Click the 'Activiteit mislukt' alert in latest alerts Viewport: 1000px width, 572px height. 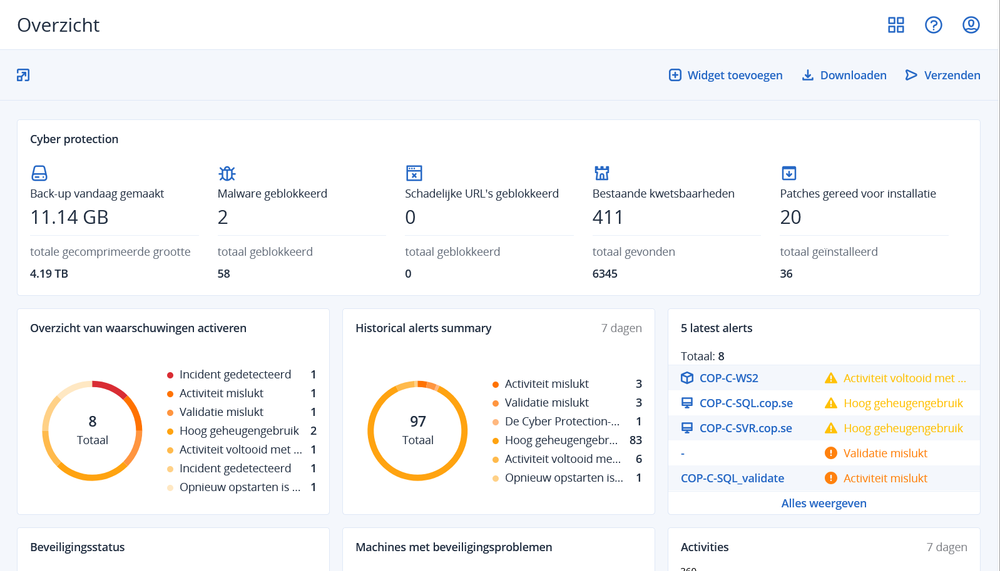885,478
